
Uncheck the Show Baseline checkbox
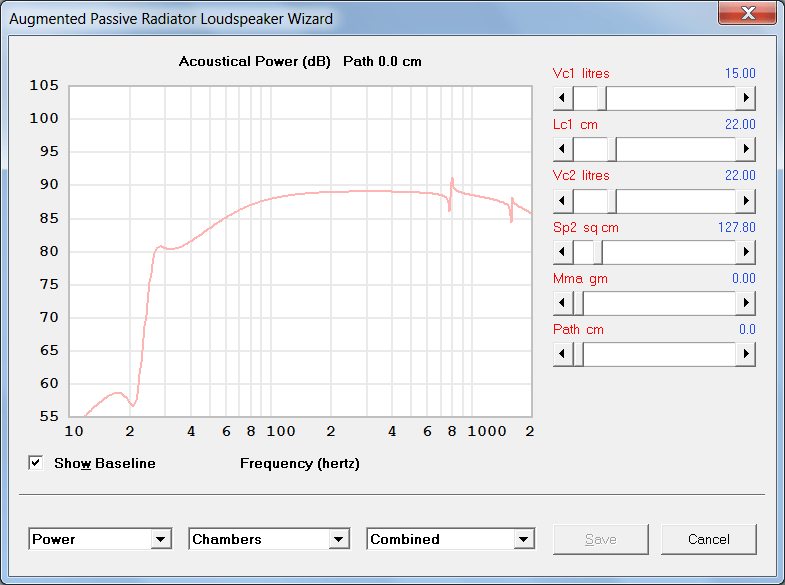(x=36, y=463)
